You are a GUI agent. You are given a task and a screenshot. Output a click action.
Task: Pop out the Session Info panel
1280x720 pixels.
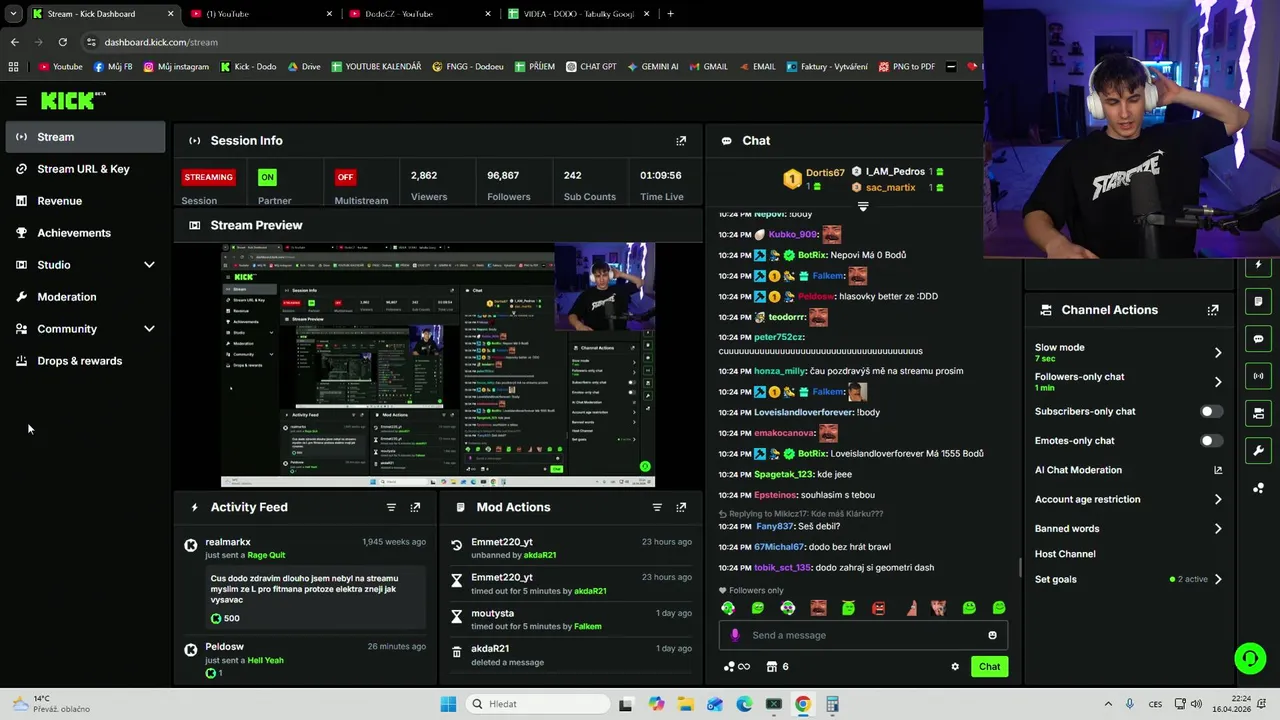point(681,141)
